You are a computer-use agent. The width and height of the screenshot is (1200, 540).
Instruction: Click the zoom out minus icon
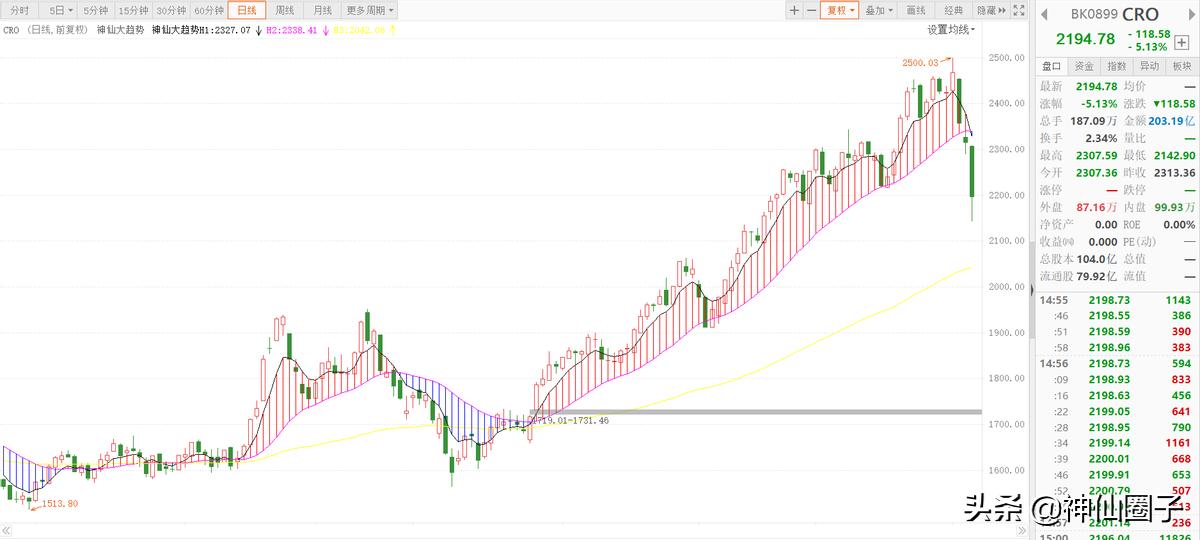click(810, 10)
